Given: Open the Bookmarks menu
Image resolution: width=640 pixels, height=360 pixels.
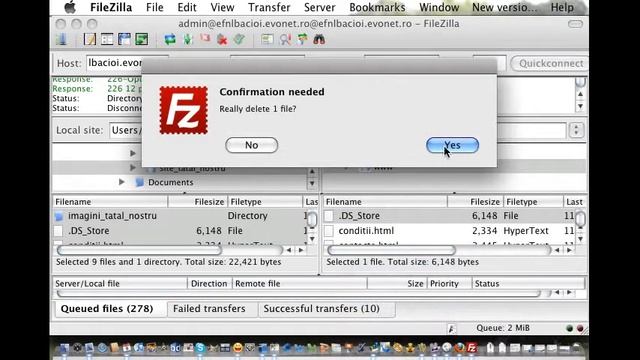Looking at the screenshot, I should 377,7.
